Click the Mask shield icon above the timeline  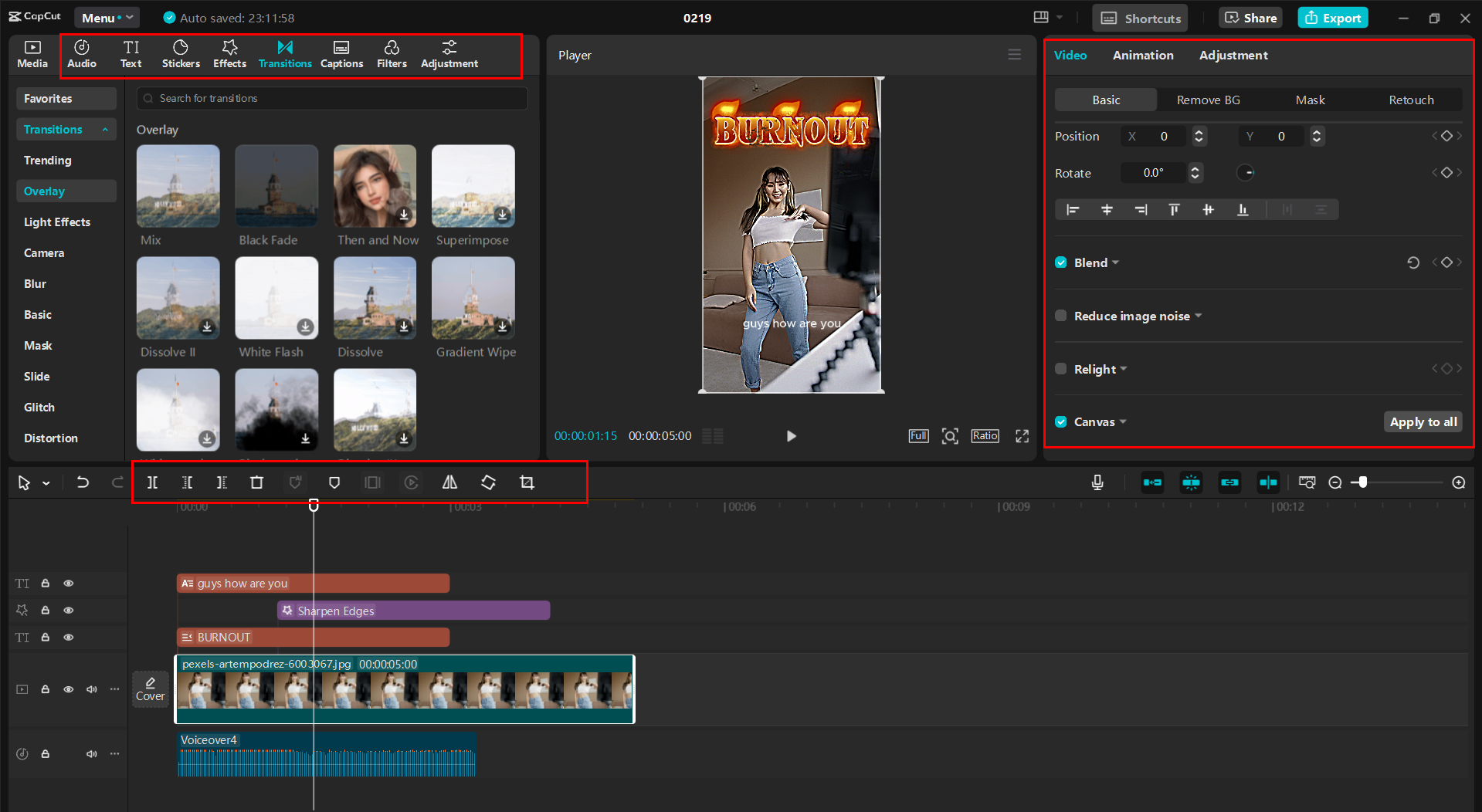point(334,482)
